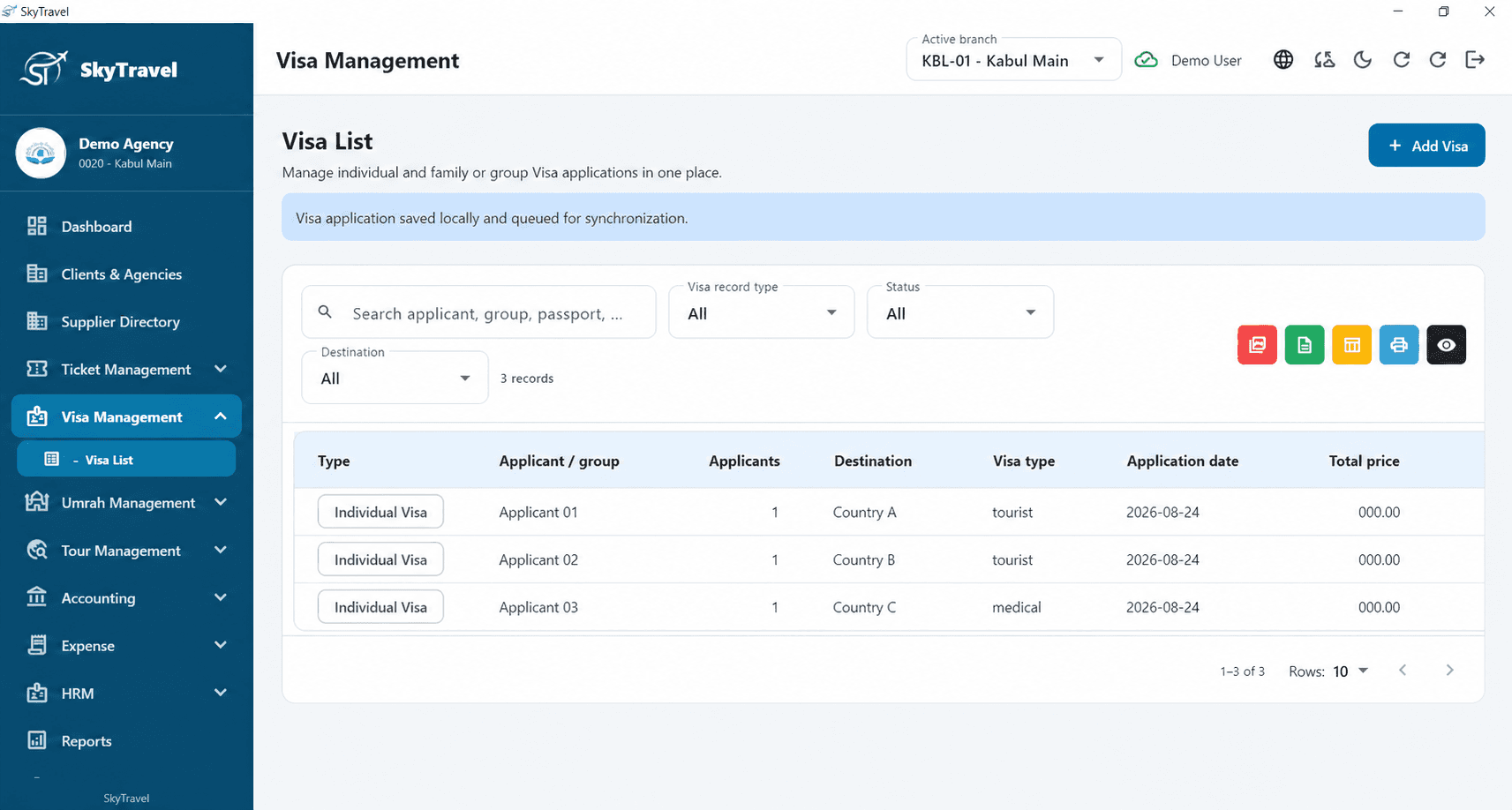Open the Status filter dropdown

(x=960, y=312)
